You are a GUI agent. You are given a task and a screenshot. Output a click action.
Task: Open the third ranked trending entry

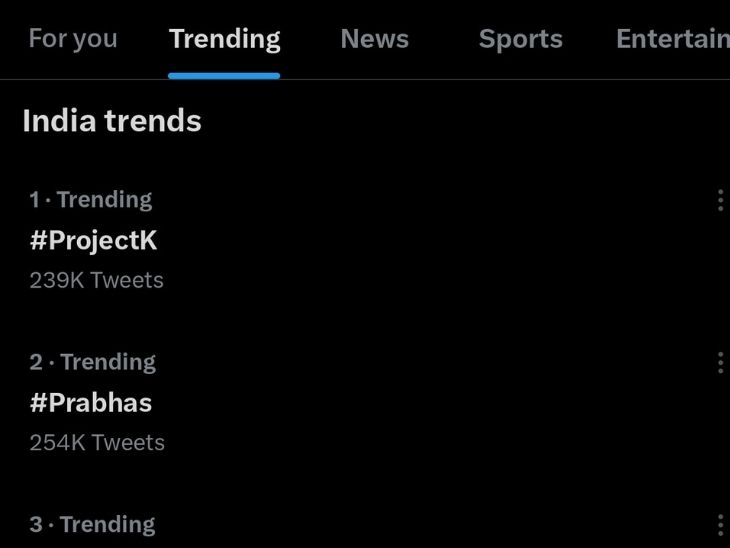pyautogui.click(x=93, y=525)
